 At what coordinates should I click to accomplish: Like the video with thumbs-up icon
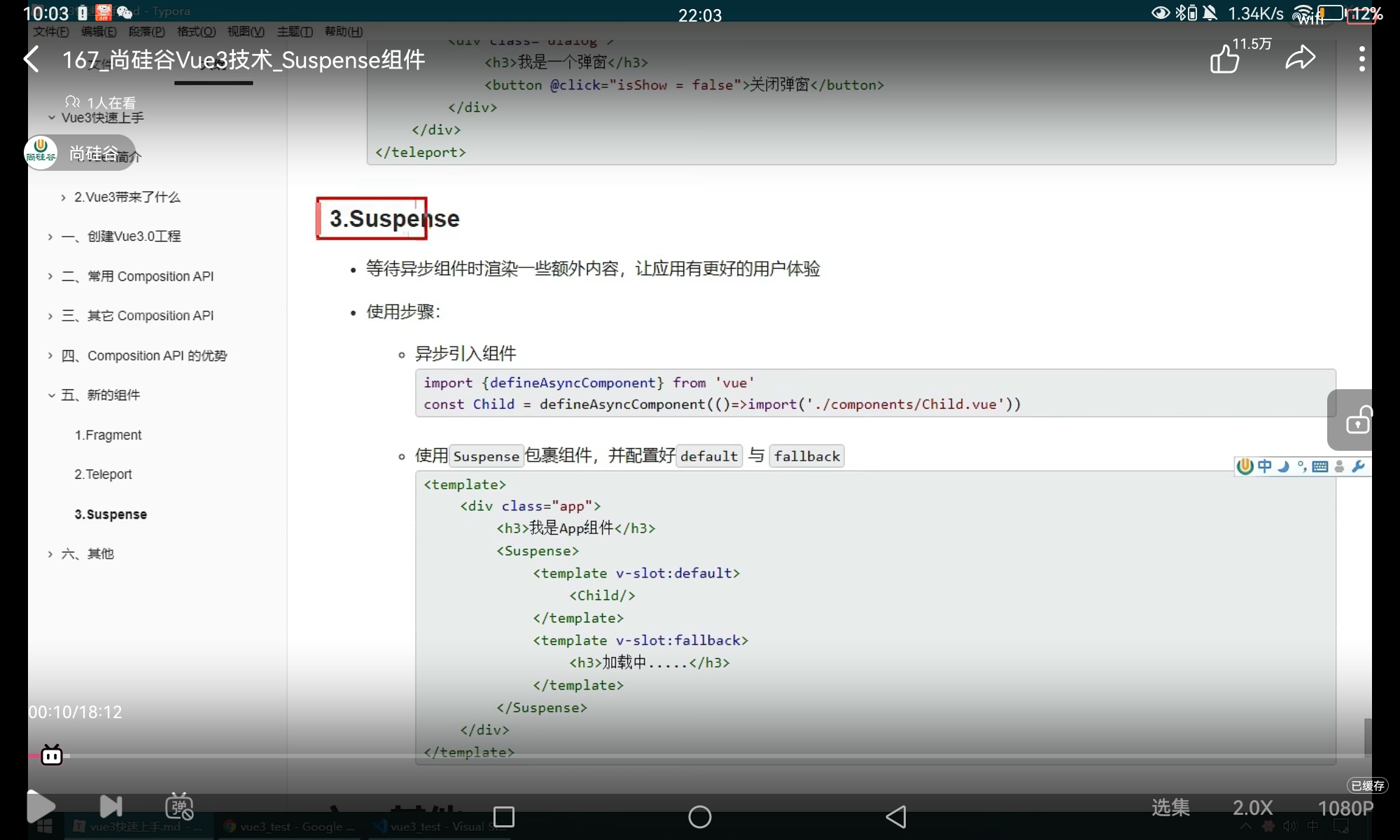[x=1225, y=59]
